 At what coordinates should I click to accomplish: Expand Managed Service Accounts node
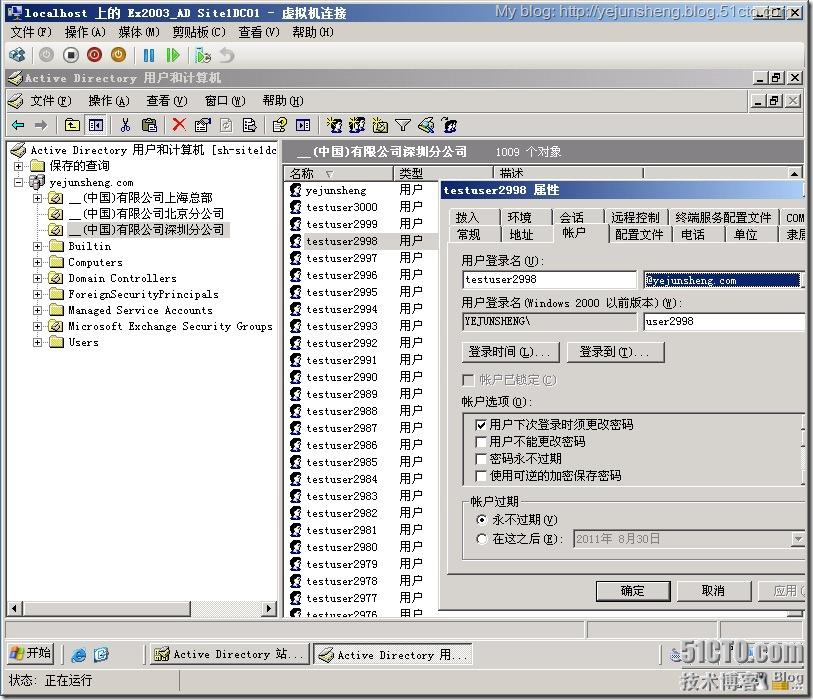(37, 311)
